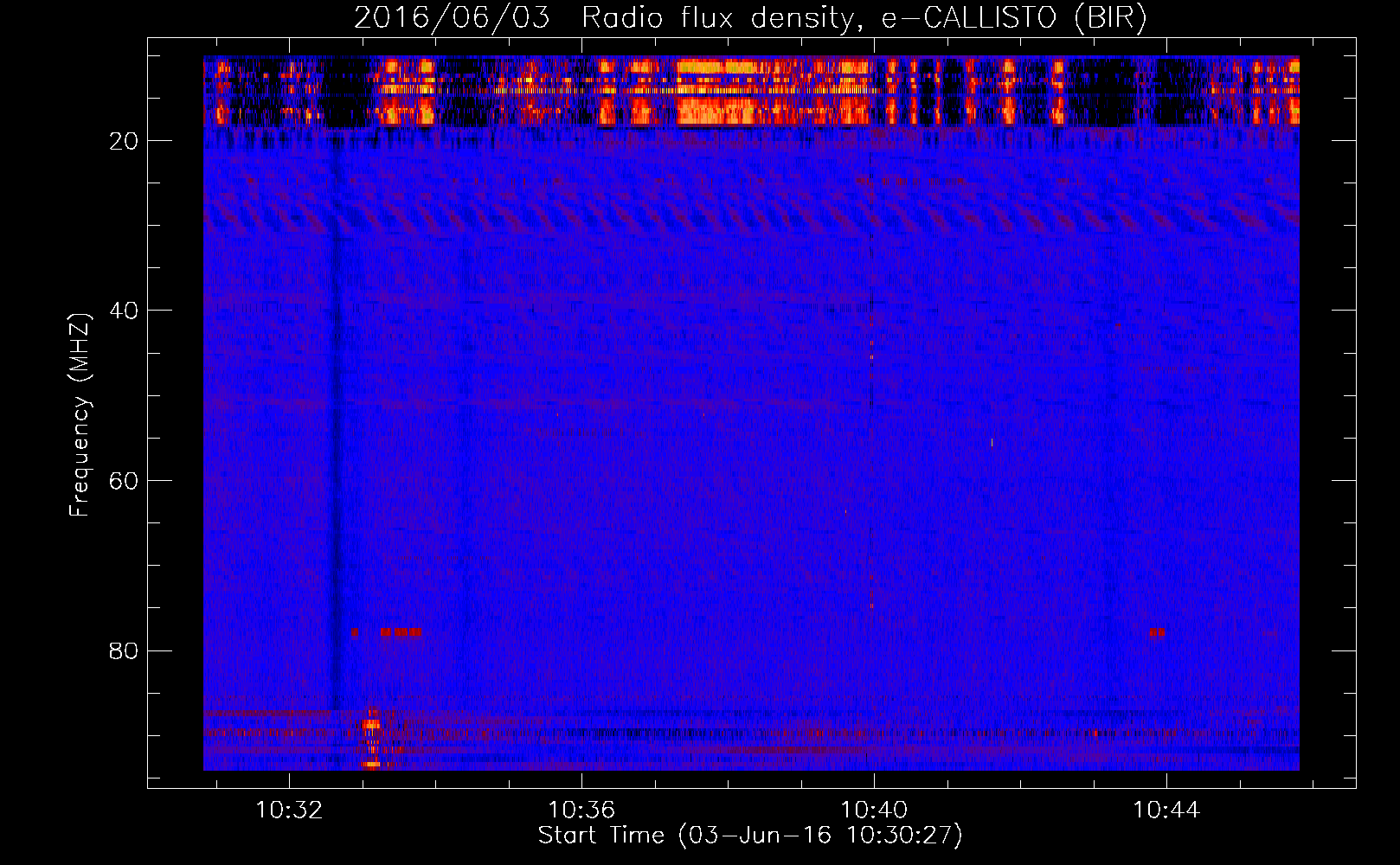Click the plot title "2016/06/03 Radio flux density, e-CALLISTO (BIR)"
The image size is (1400, 865).
coord(750,18)
